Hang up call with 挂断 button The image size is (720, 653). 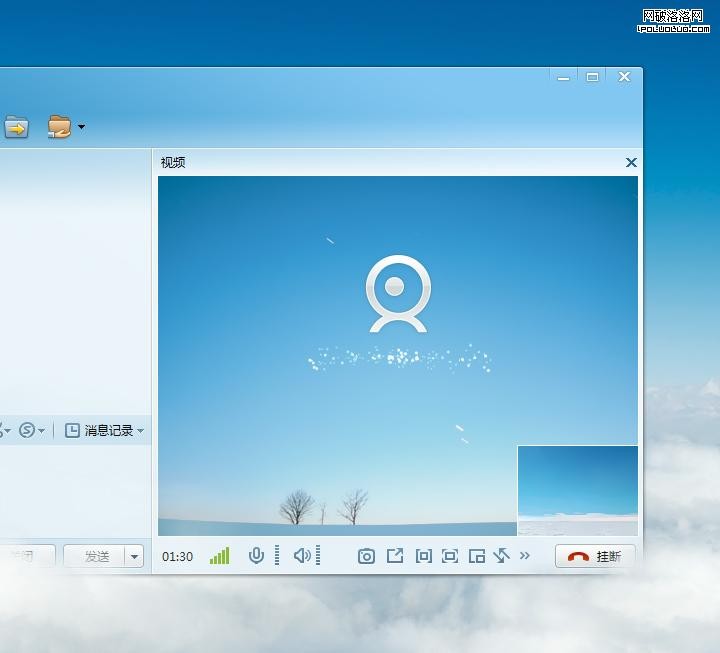[x=595, y=557]
